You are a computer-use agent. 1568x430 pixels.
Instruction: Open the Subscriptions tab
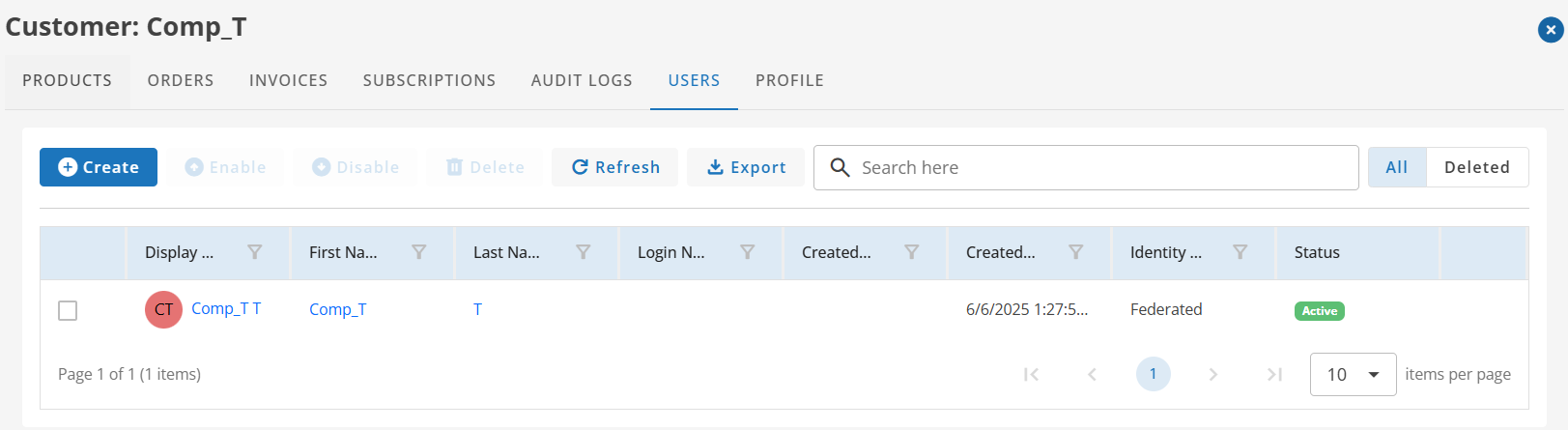429,80
